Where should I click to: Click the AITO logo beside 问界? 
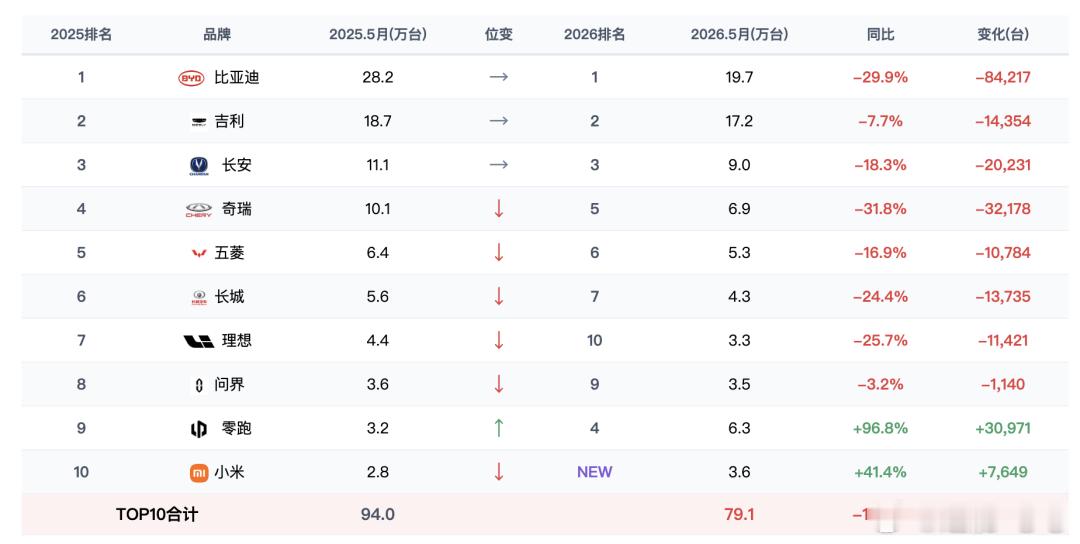coord(199,385)
